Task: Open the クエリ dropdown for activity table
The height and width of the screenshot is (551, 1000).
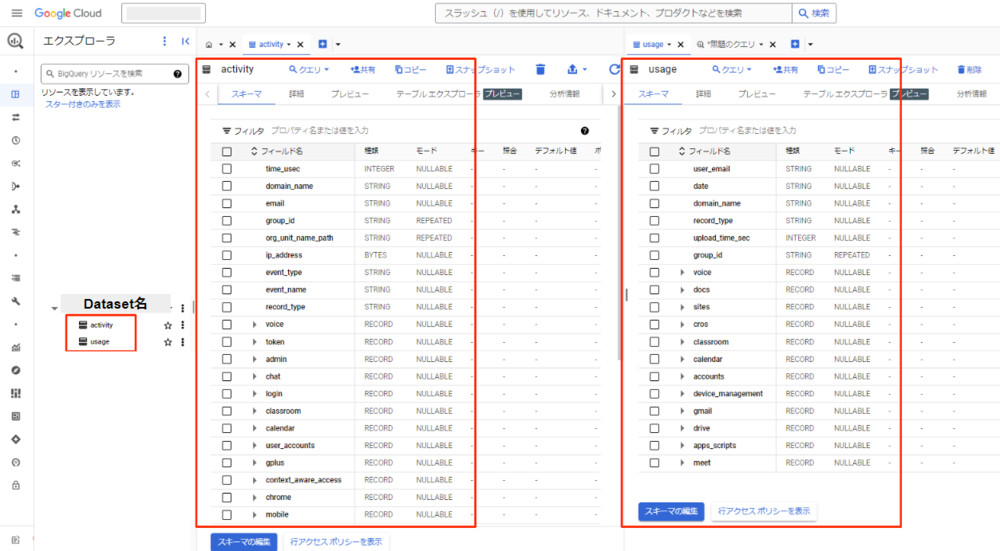Action: click(311, 70)
